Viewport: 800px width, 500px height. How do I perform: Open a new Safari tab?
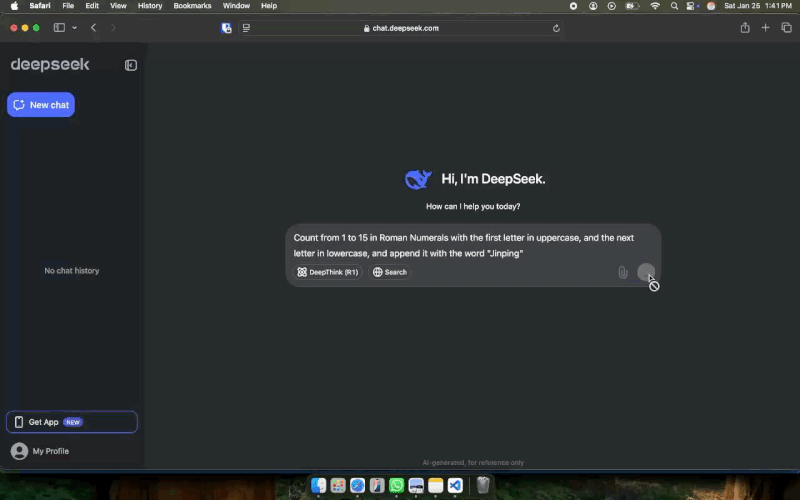coord(765,28)
